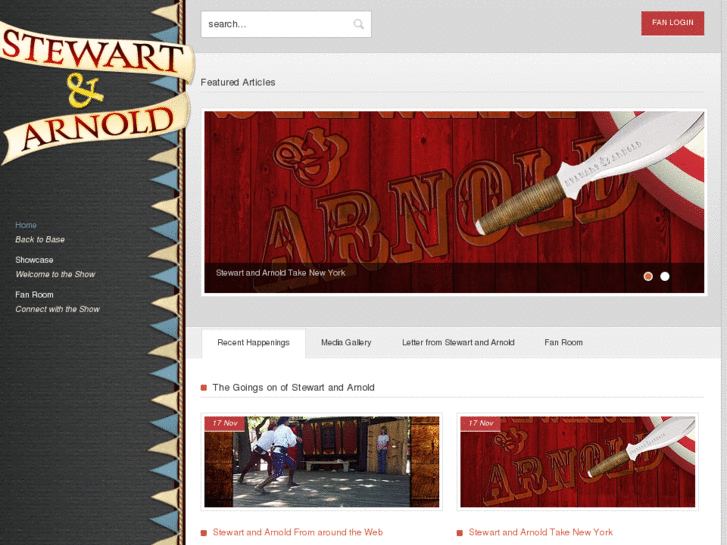Open the Fan Login button
Viewport: 727px width, 545px height.
(672, 23)
